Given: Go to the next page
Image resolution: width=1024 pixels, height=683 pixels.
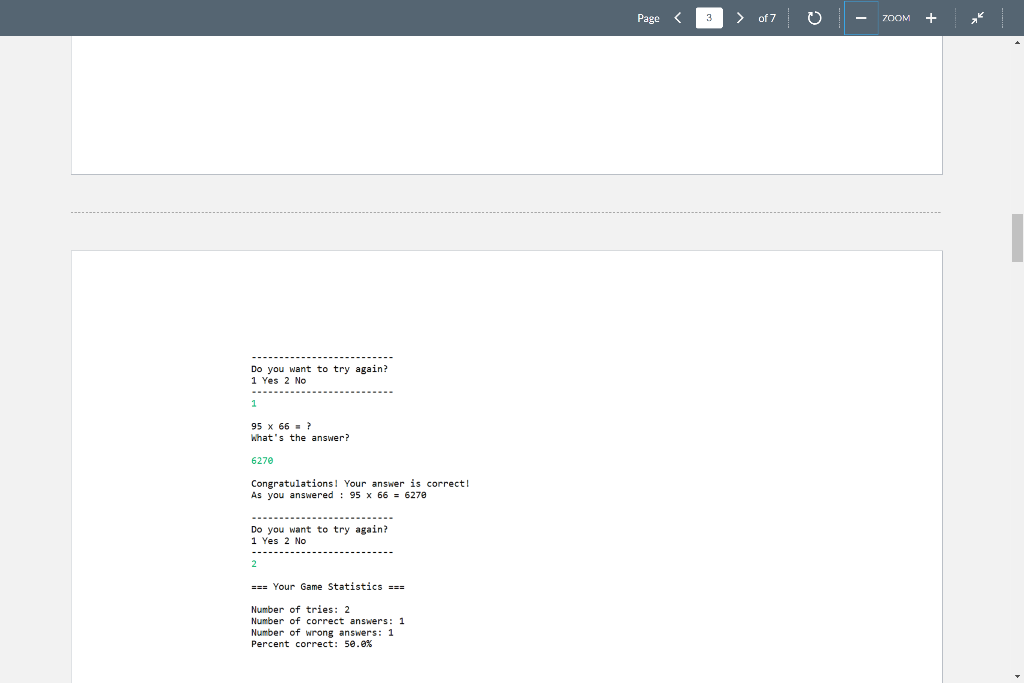Looking at the screenshot, I should (x=740, y=17).
